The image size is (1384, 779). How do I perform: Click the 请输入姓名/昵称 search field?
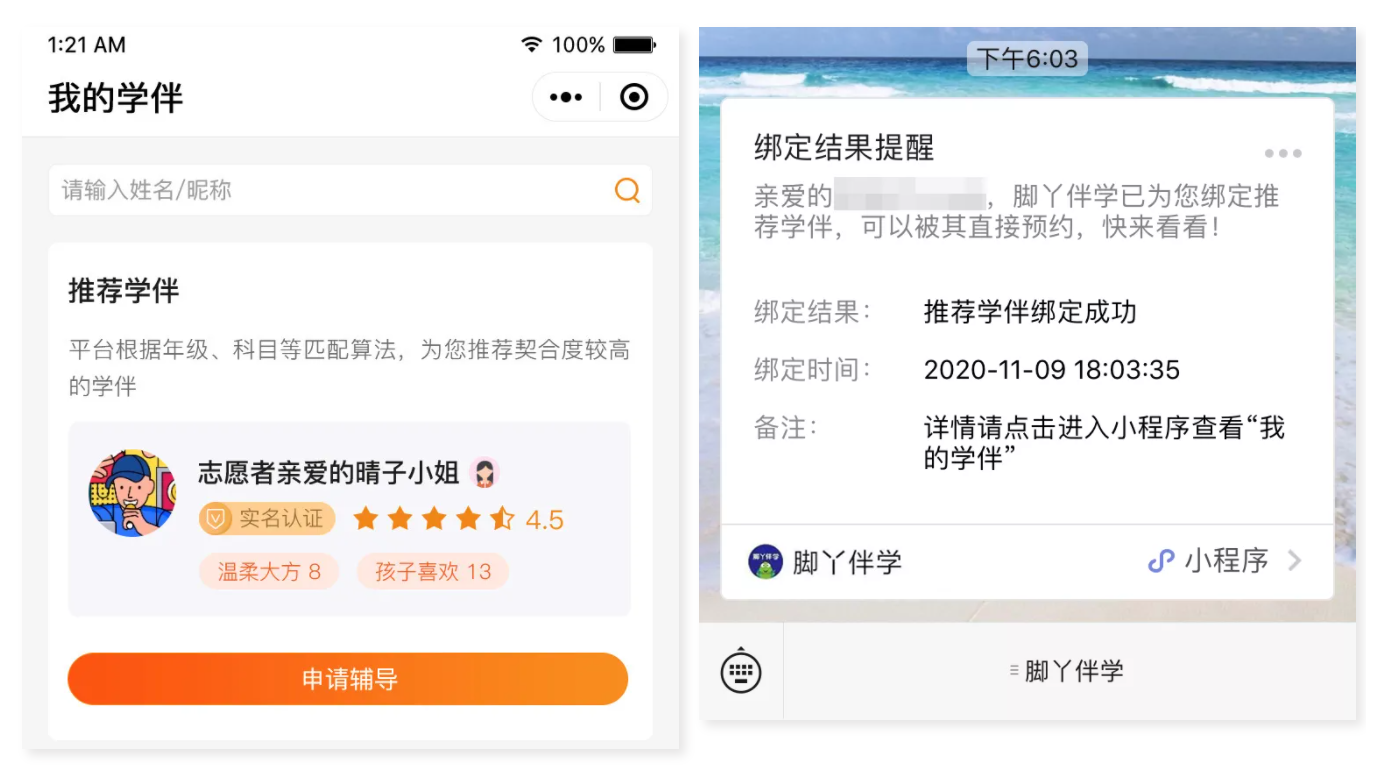click(350, 190)
